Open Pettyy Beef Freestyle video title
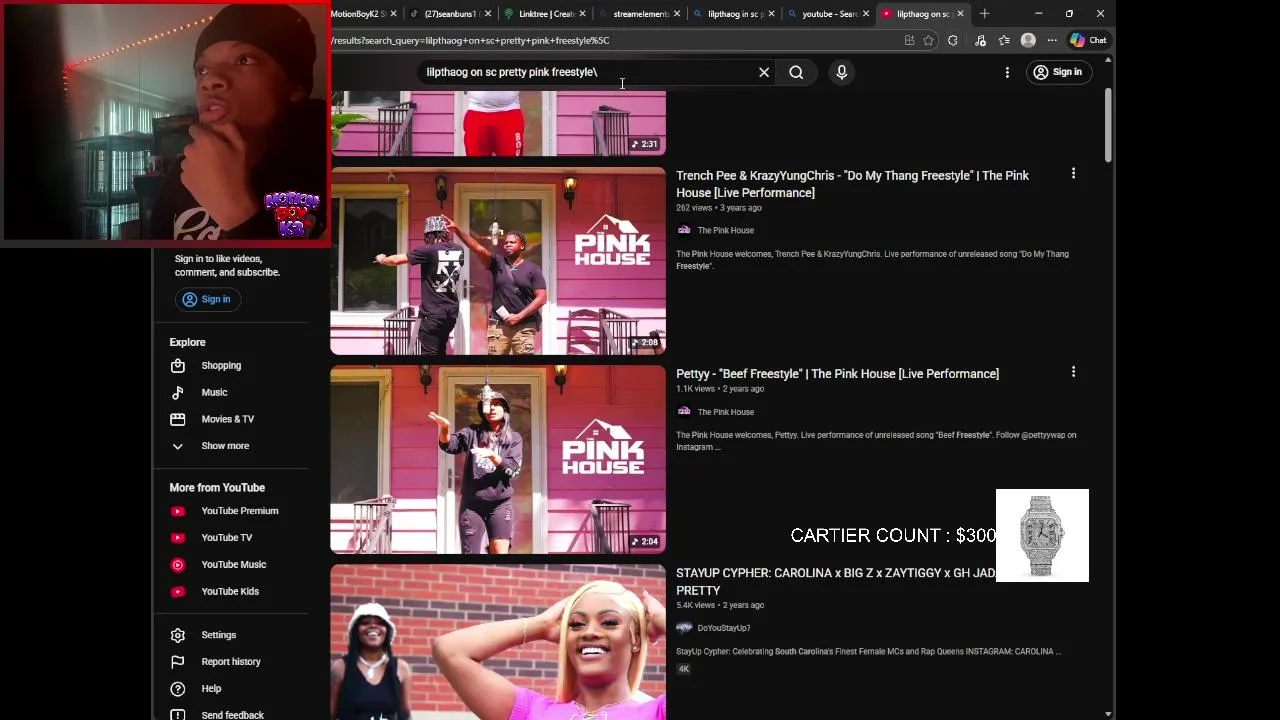The height and width of the screenshot is (720, 1280). pyautogui.click(x=837, y=374)
